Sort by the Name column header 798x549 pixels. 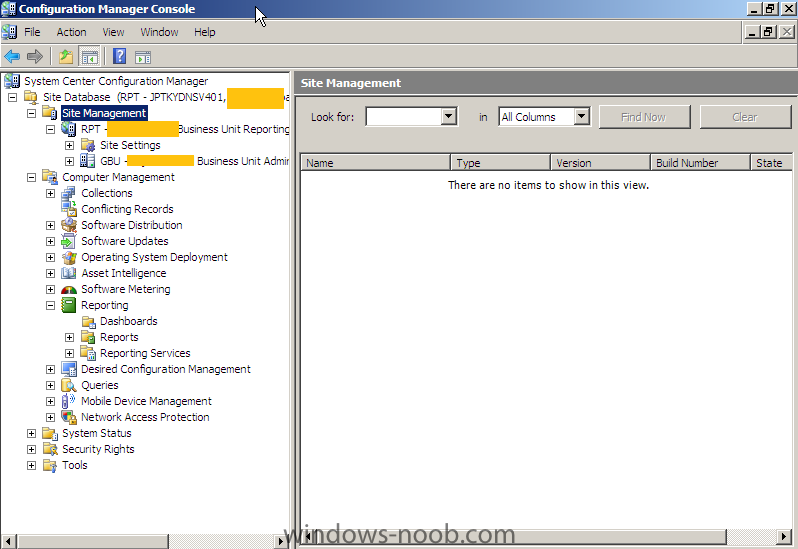376,163
